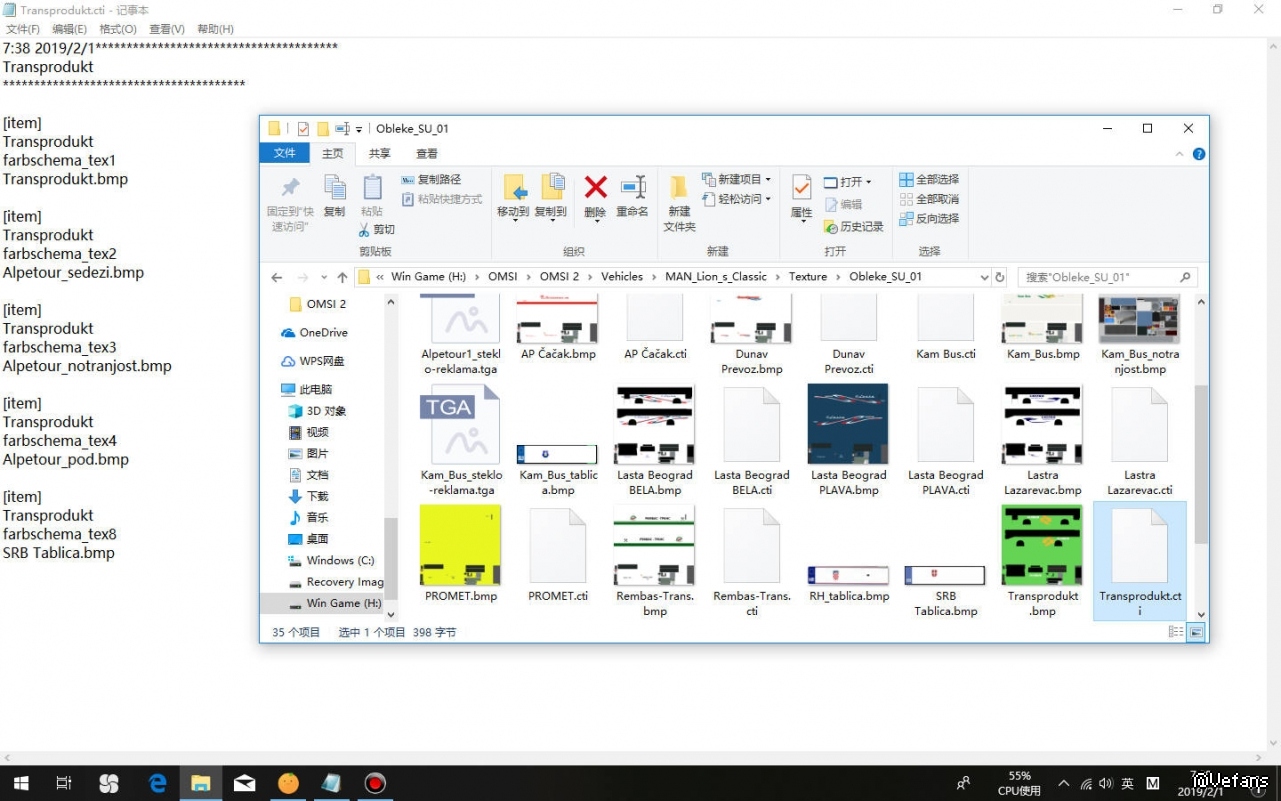Image resolution: width=1281 pixels, height=801 pixels.
Task: Open Notepad File (文件) menu
Action: (23, 29)
